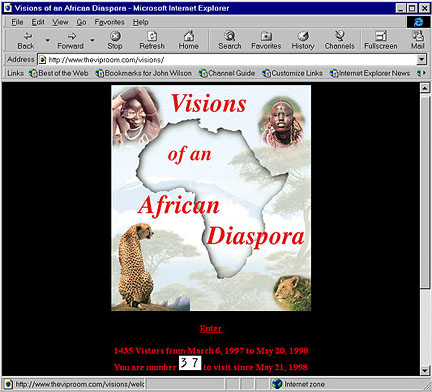Open Bookmarks for John Wilson link
Screen dimensions: 432x392
[x=144, y=73]
